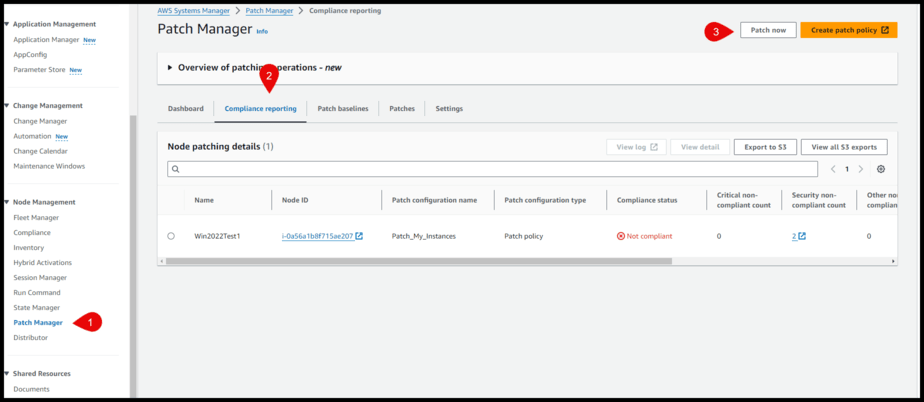
Task: Expand Overview of patching operations section
Action: click(170, 68)
